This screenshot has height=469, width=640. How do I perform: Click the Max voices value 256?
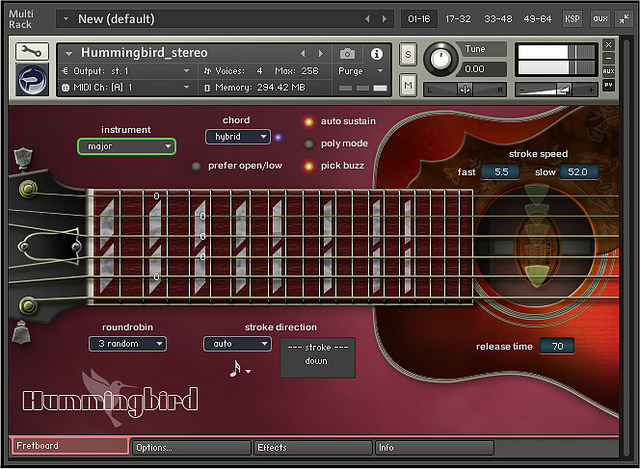[x=310, y=71]
